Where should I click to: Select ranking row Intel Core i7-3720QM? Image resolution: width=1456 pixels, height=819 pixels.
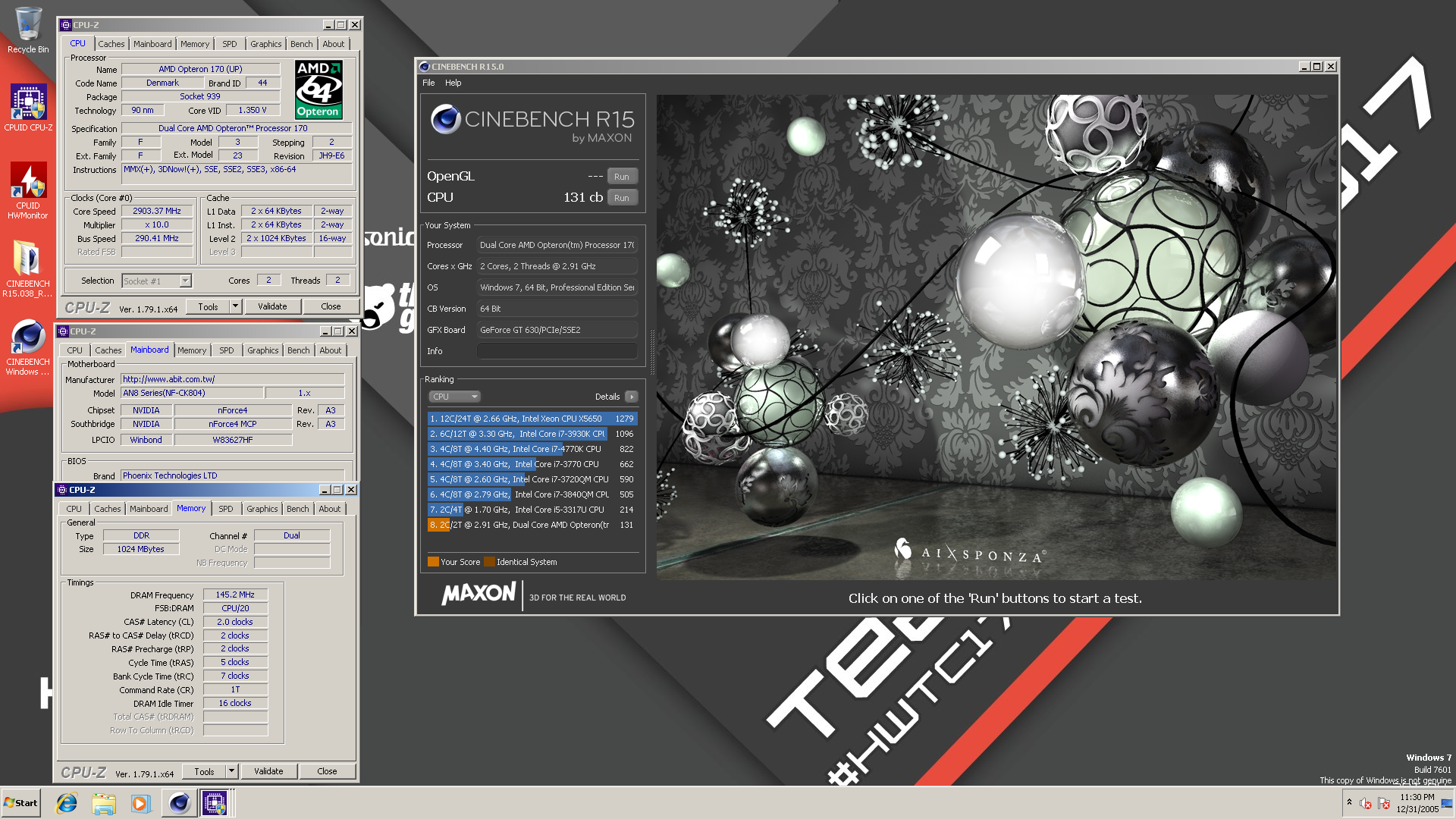coord(532,479)
